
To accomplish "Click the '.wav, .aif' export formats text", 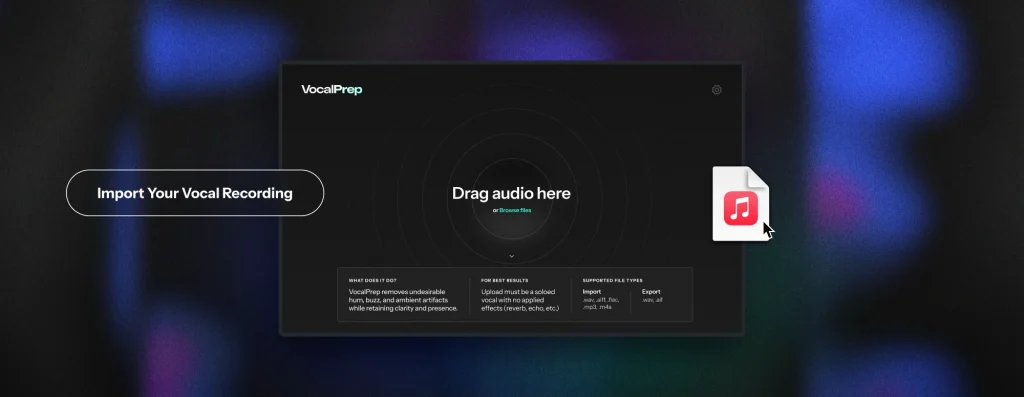I will tap(652, 300).
